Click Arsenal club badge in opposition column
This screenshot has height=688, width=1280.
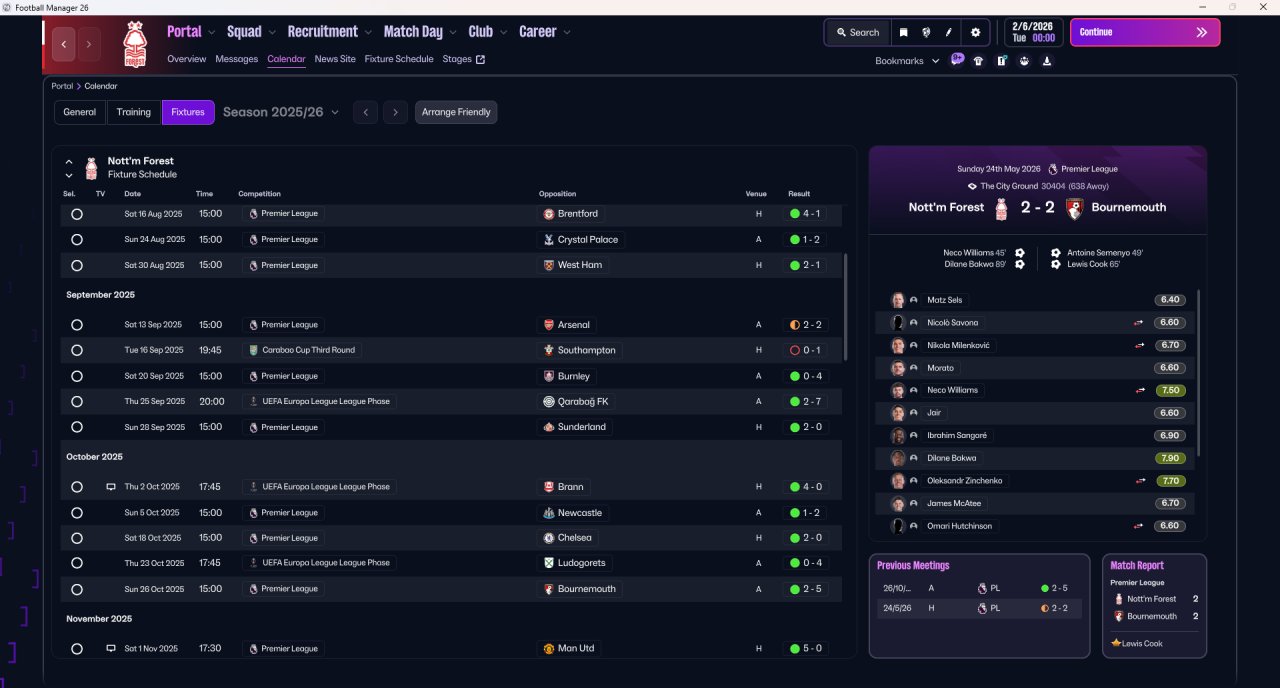click(x=548, y=325)
